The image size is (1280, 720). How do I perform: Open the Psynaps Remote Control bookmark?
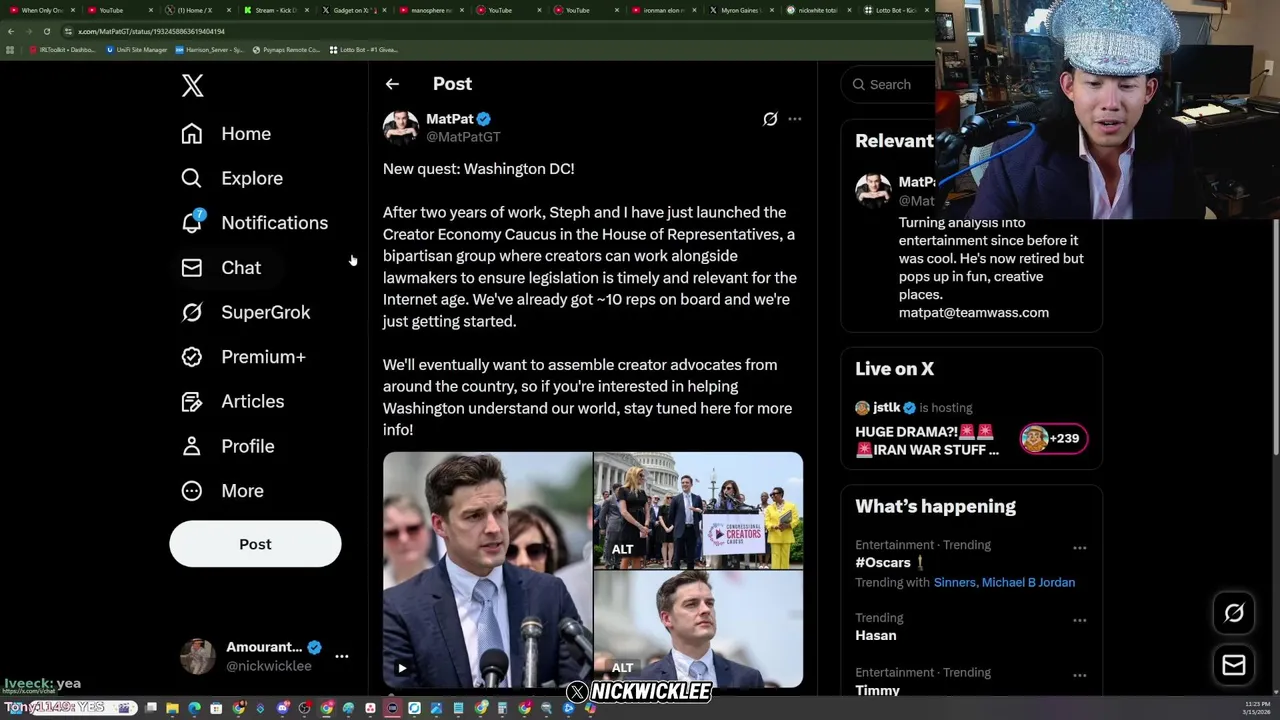(286, 50)
